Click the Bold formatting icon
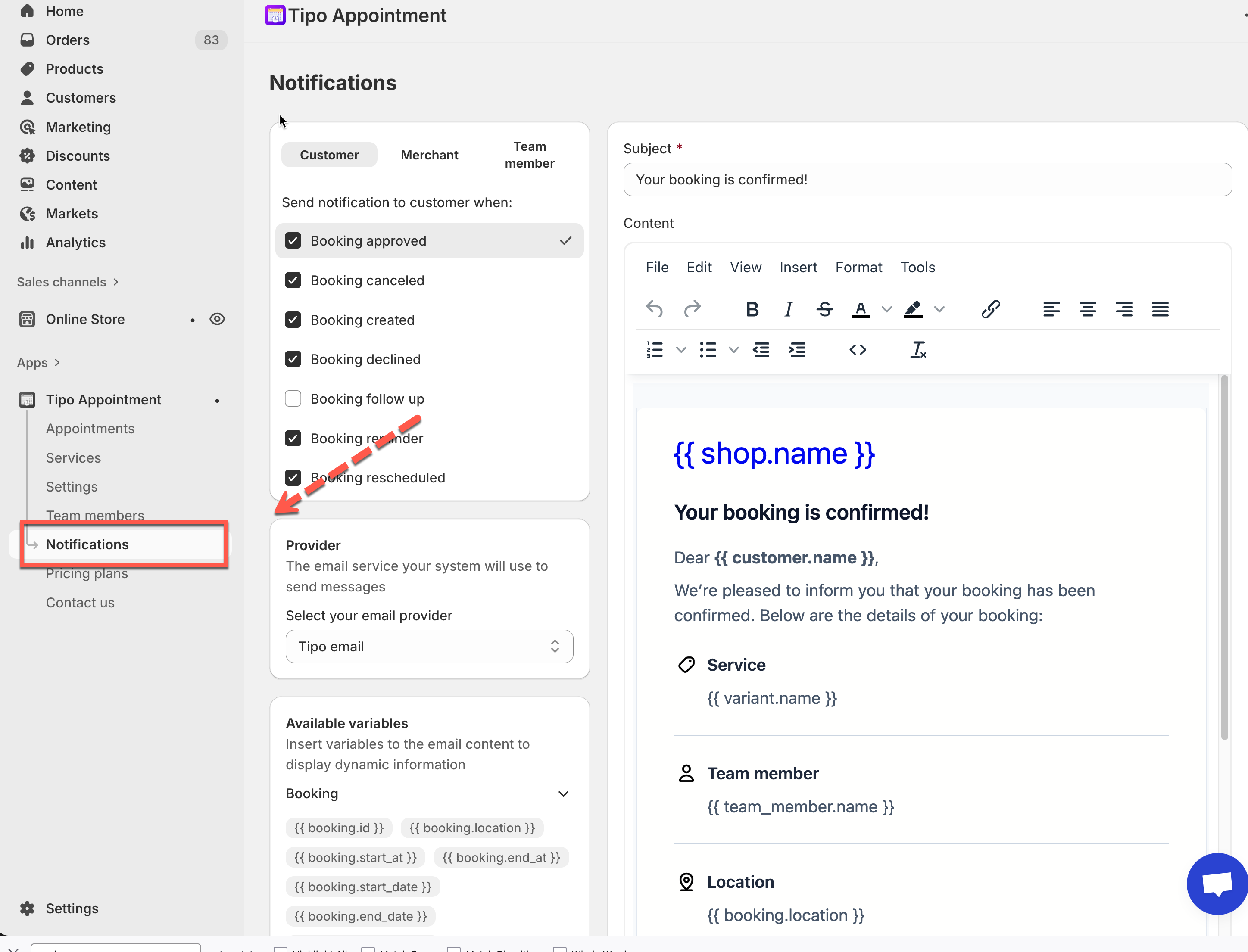This screenshot has width=1248, height=952. coord(752,309)
